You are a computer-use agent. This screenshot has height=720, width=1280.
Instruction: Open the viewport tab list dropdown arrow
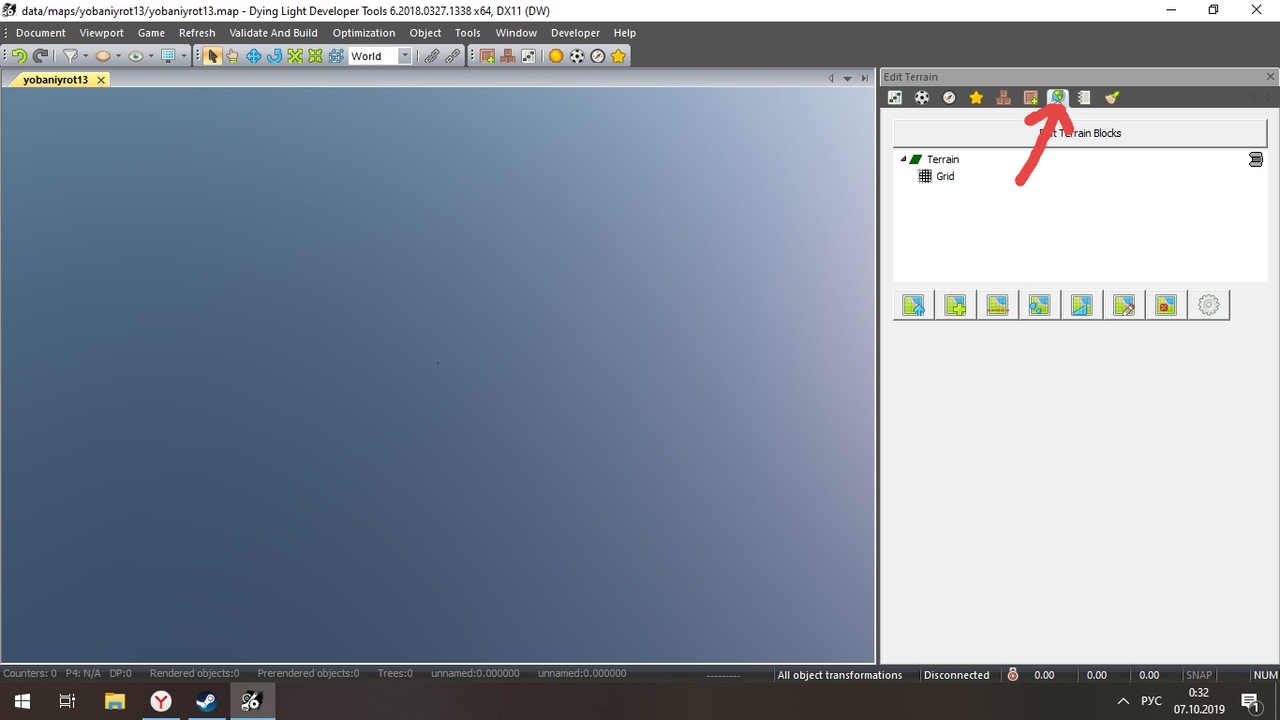(847, 78)
